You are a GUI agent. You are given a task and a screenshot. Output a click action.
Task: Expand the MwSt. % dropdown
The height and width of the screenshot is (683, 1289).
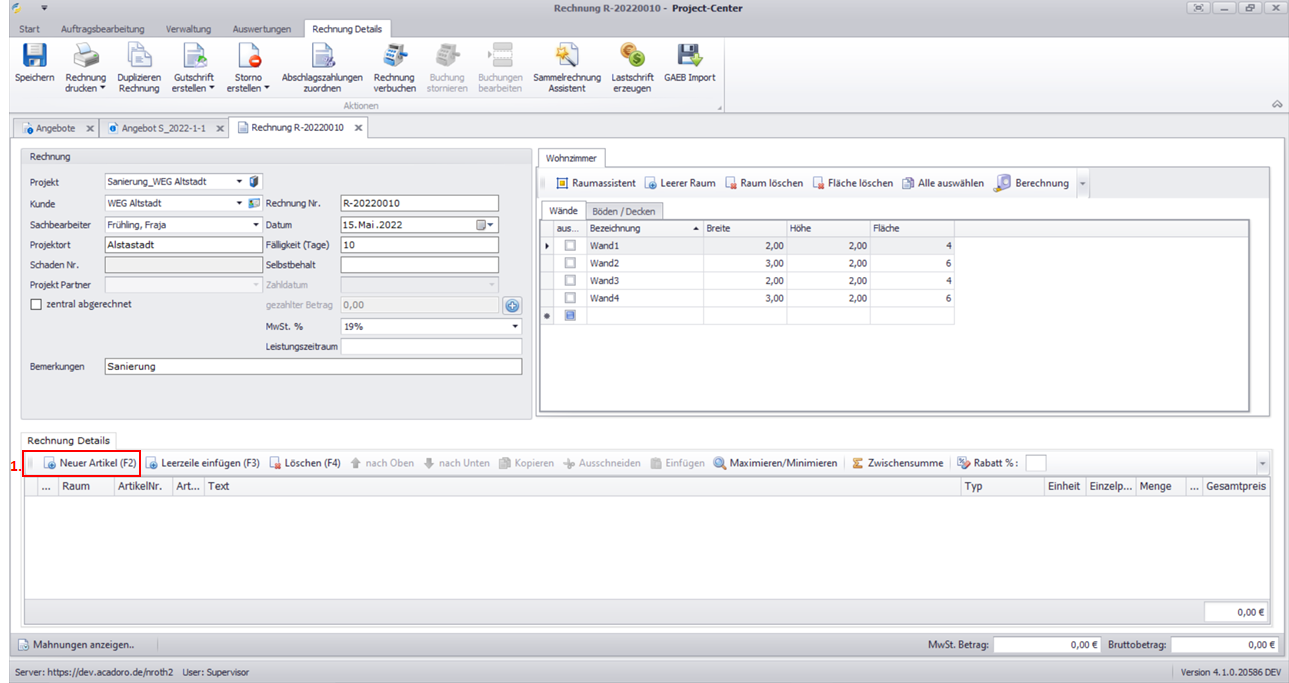(x=515, y=327)
